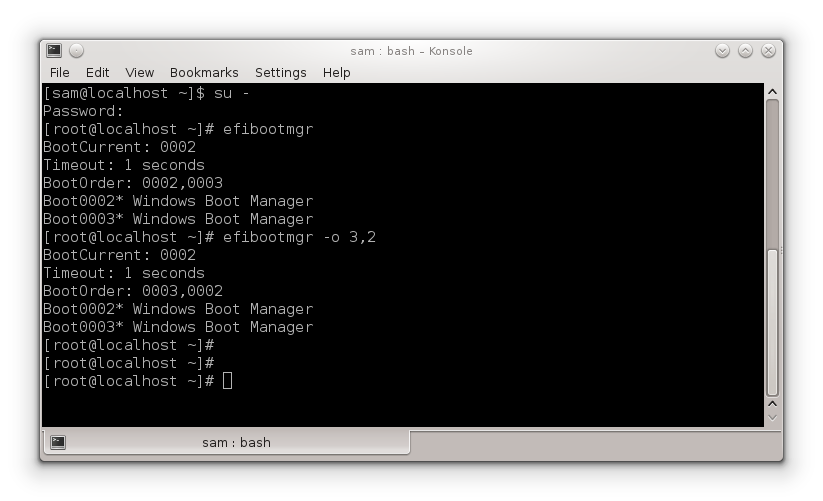Open the Edit menu
823x501 pixels.
pyautogui.click(x=97, y=72)
